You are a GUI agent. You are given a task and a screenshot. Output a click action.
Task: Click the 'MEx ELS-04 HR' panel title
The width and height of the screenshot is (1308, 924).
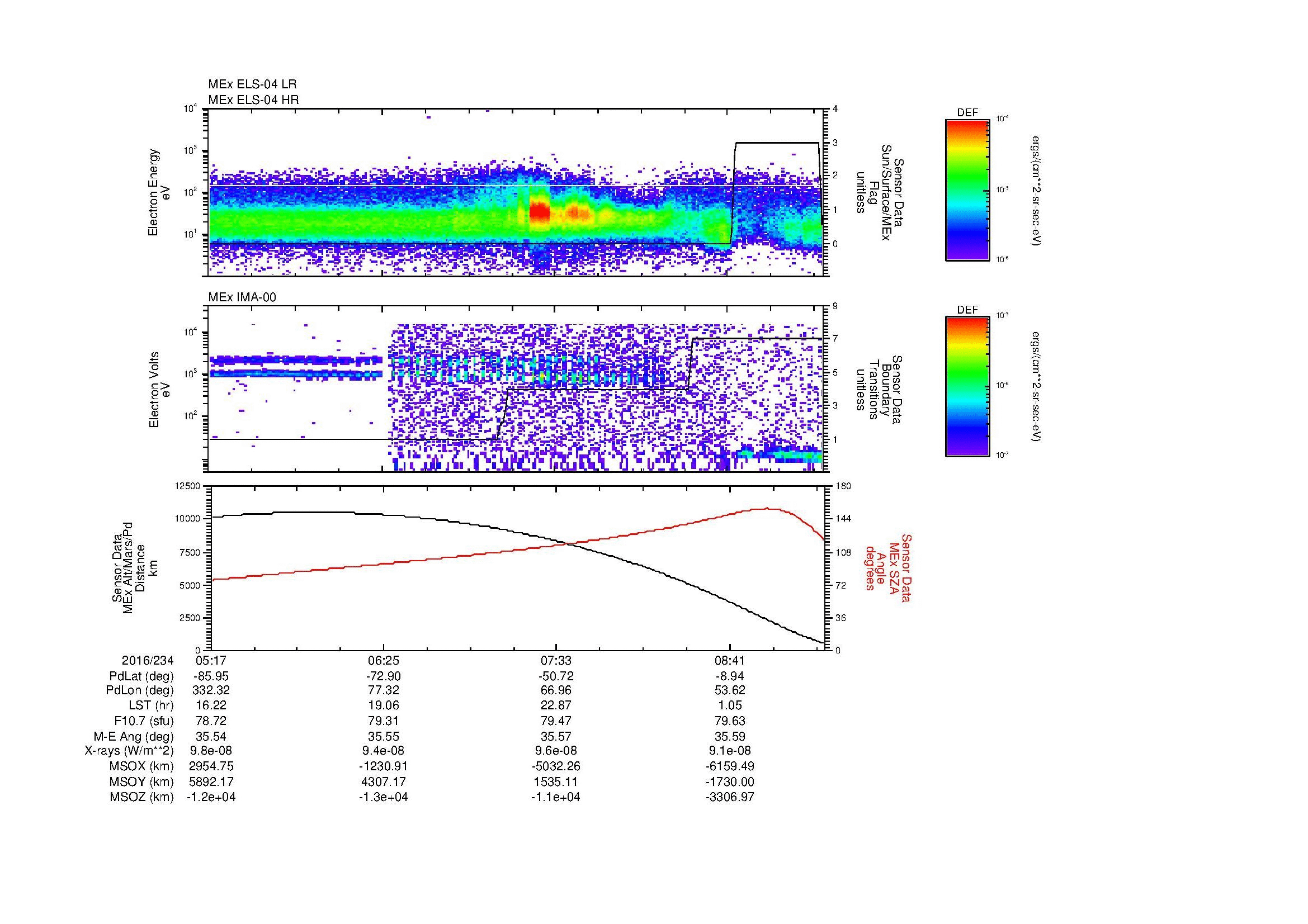click(253, 99)
